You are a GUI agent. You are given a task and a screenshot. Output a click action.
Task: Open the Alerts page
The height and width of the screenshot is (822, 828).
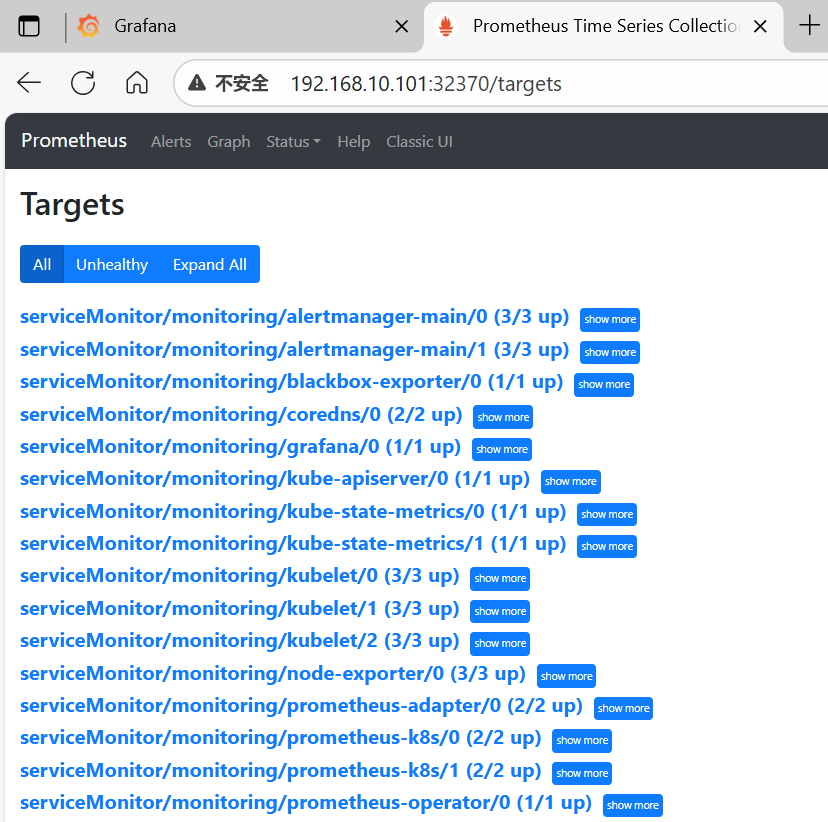(x=171, y=141)
